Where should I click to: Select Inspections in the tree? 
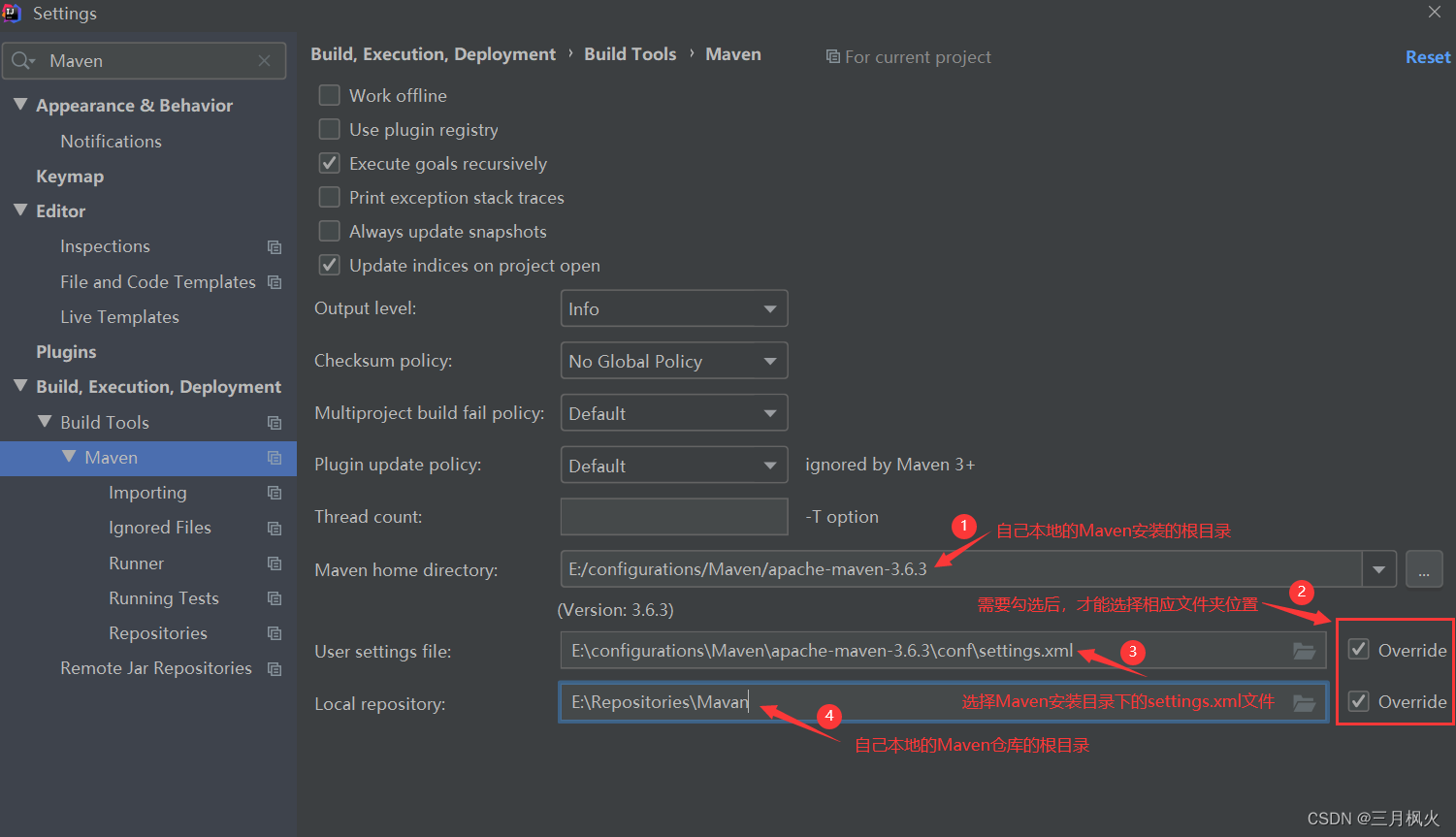[105, 246]
